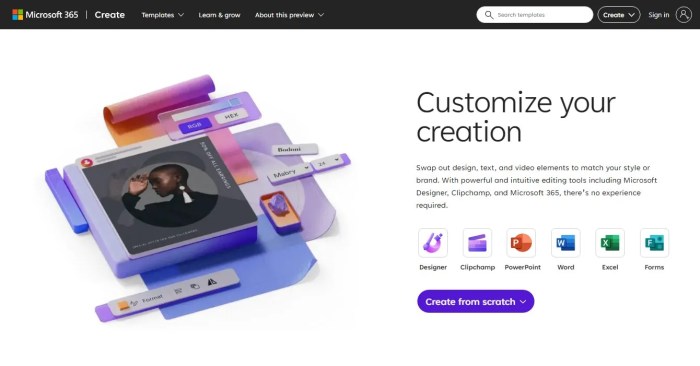
Task: Launch the PowerPoint app icon
Action: 521,243
